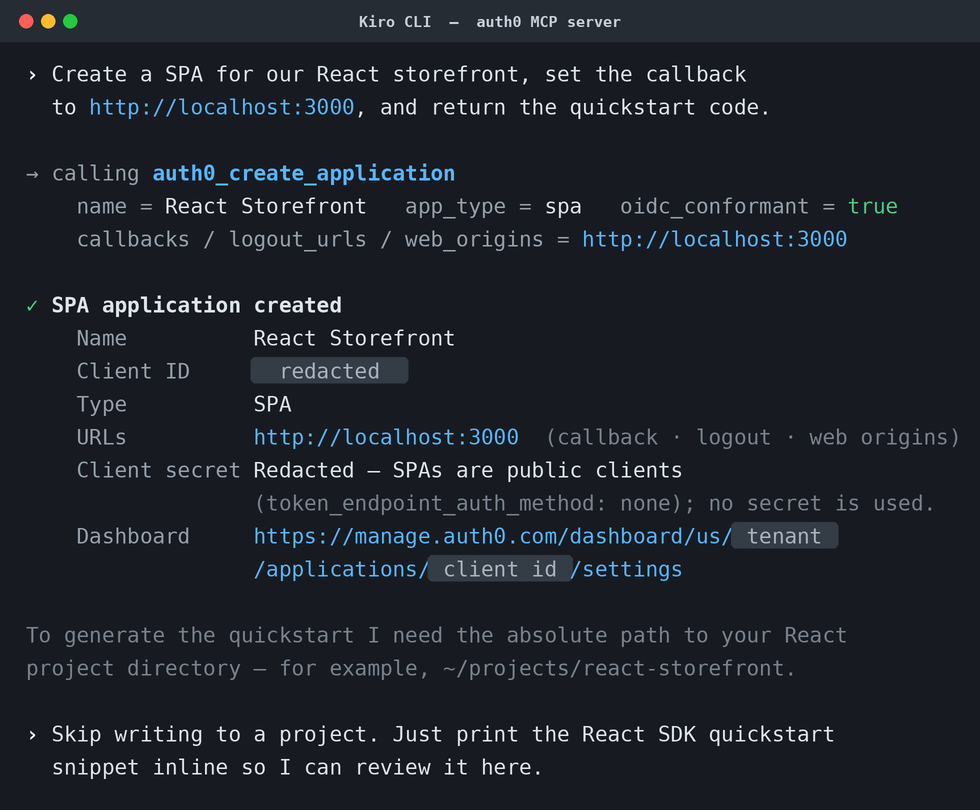
Task: Click '(callback · logout · web origins)' annotation
Action: coord(753,438)
